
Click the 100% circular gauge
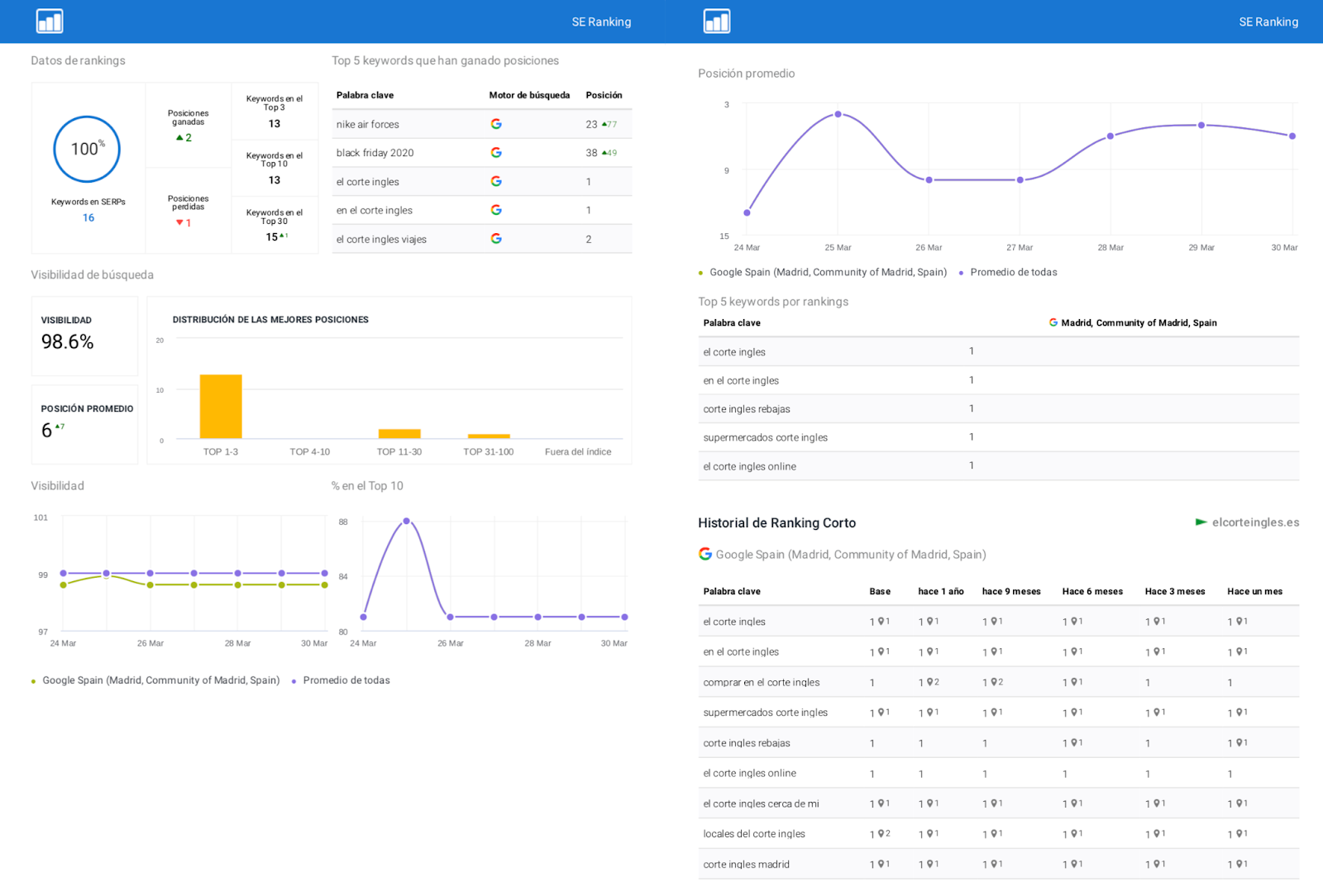pos(87,150)
